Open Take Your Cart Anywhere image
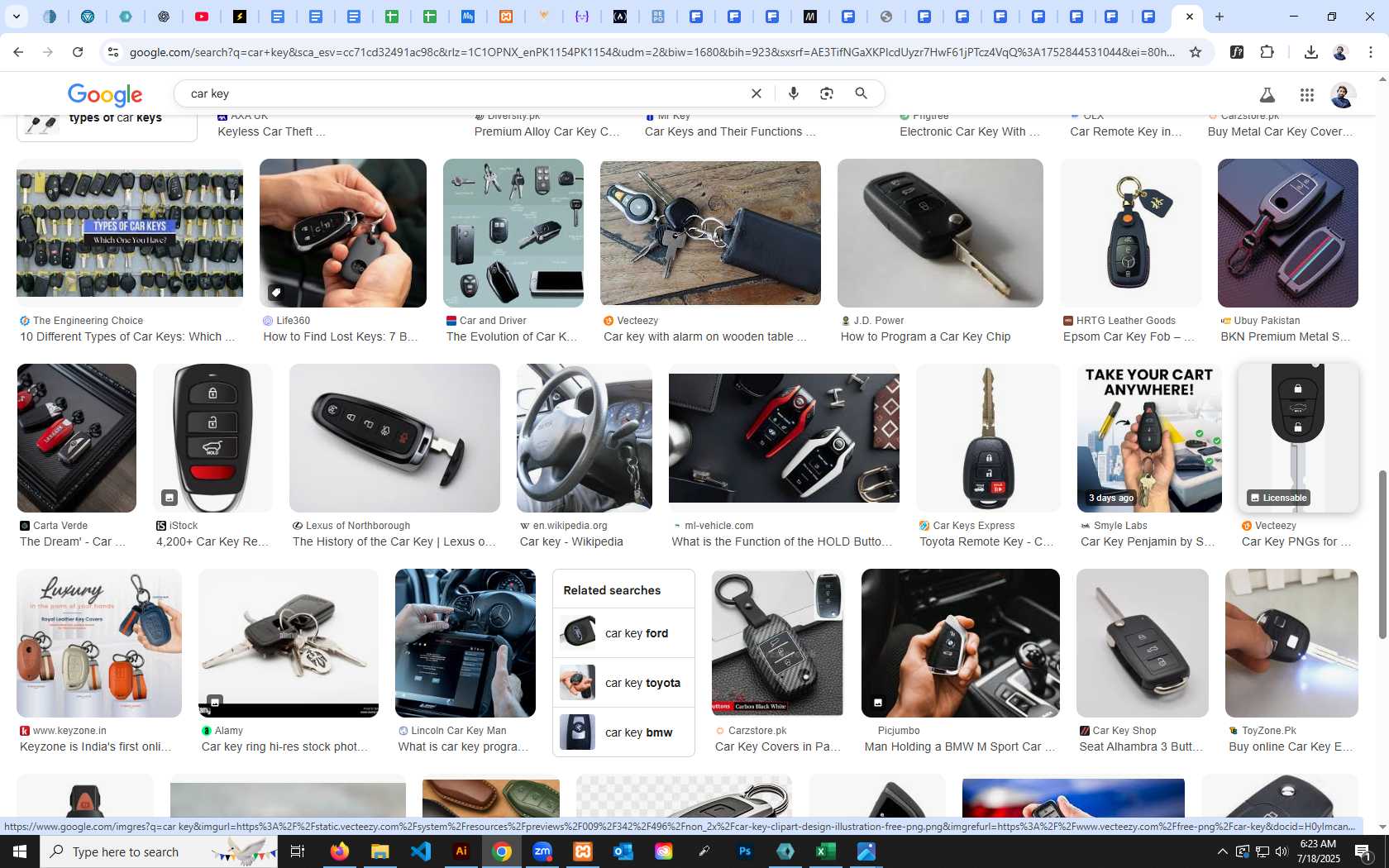Image resolution: width=1389 pixels, height=868 pixels. (1149, 438)
